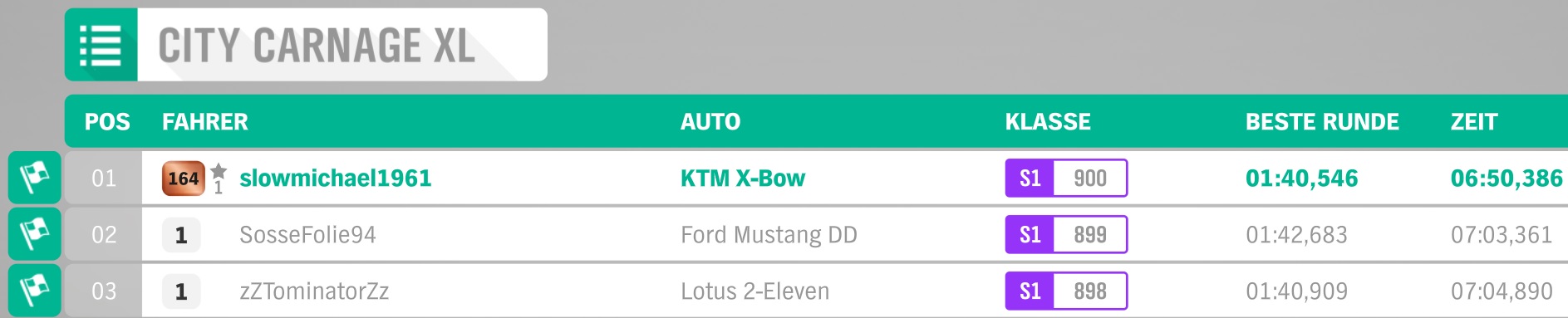This screenshot has height=318, width=1568.
Task: Click the list icon beside City Carnage XL
Action: tap(101, 45)
